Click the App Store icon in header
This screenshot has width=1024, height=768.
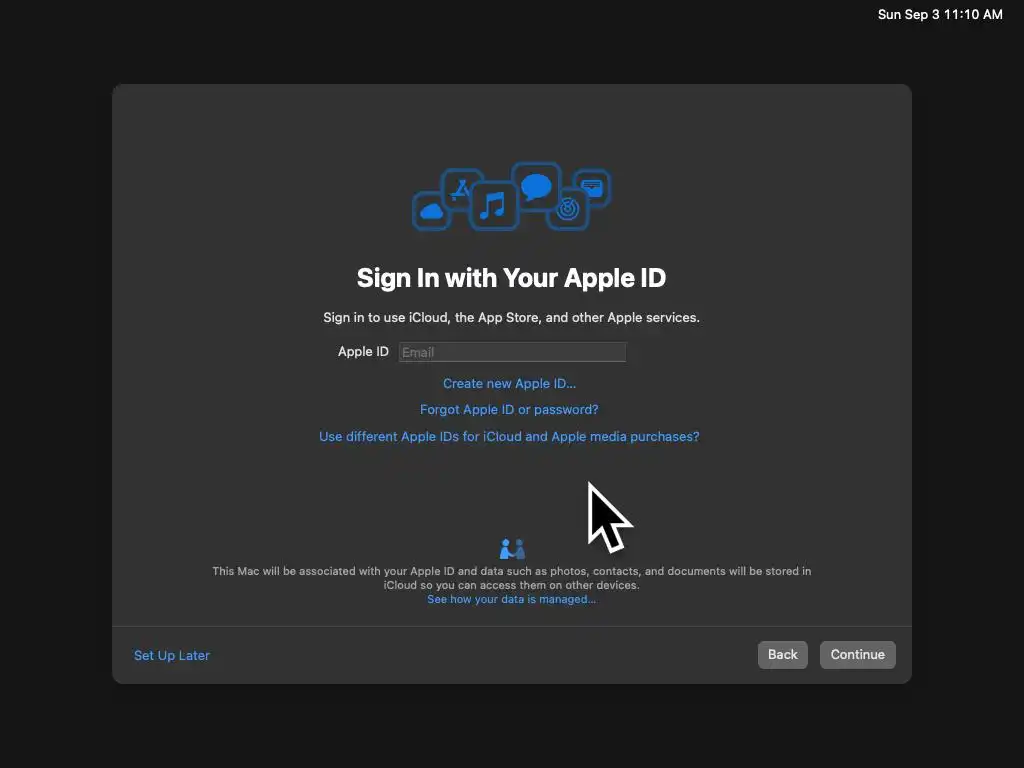click(x=461, y=189)
